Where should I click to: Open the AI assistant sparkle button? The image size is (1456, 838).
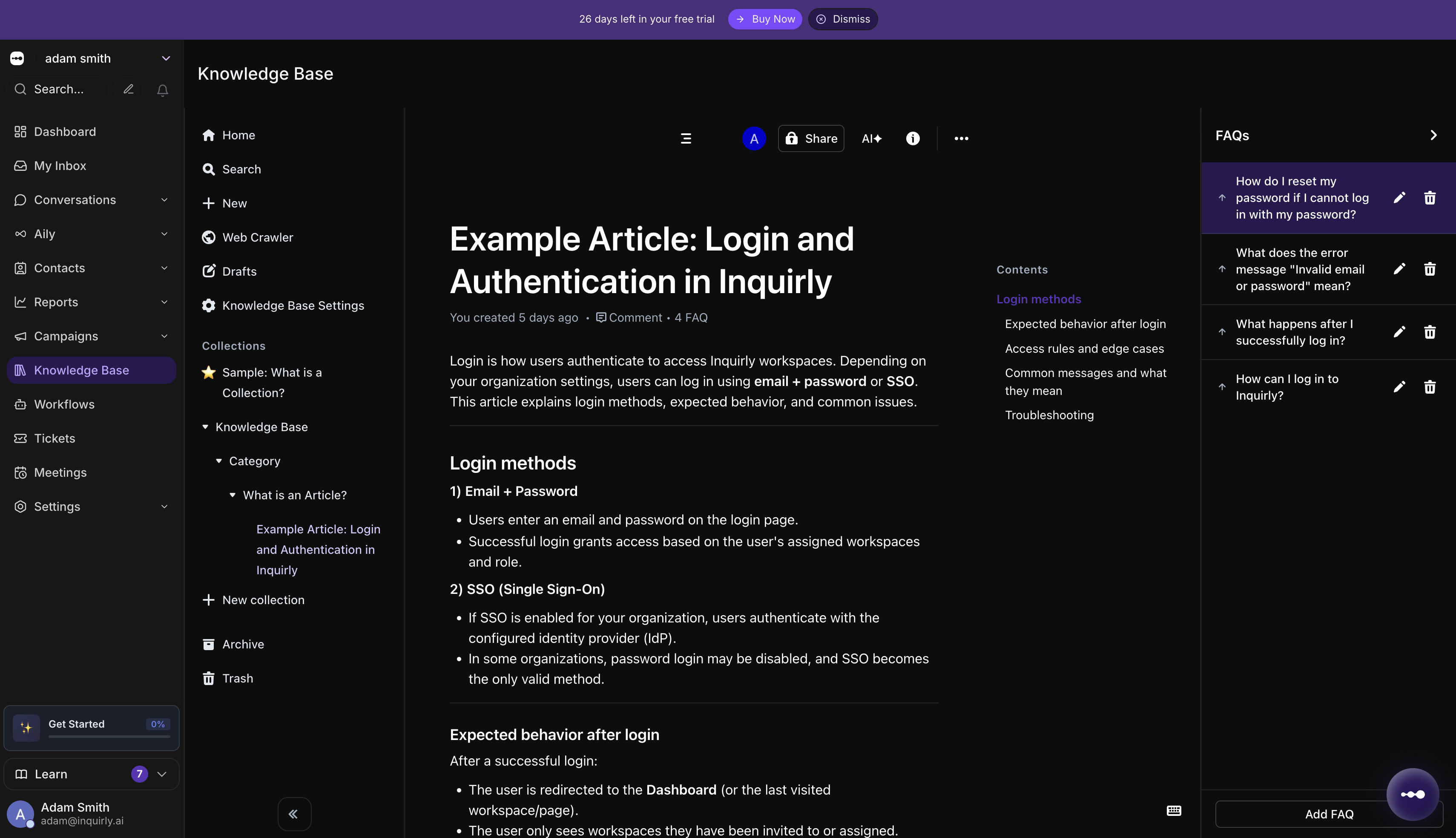pos(872,138)
